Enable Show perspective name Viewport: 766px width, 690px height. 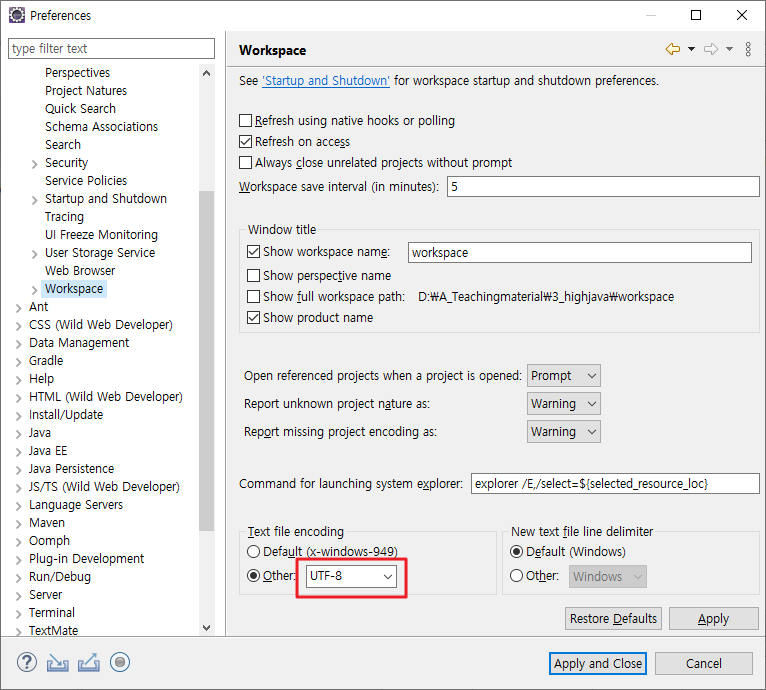(x=253, y=276)
